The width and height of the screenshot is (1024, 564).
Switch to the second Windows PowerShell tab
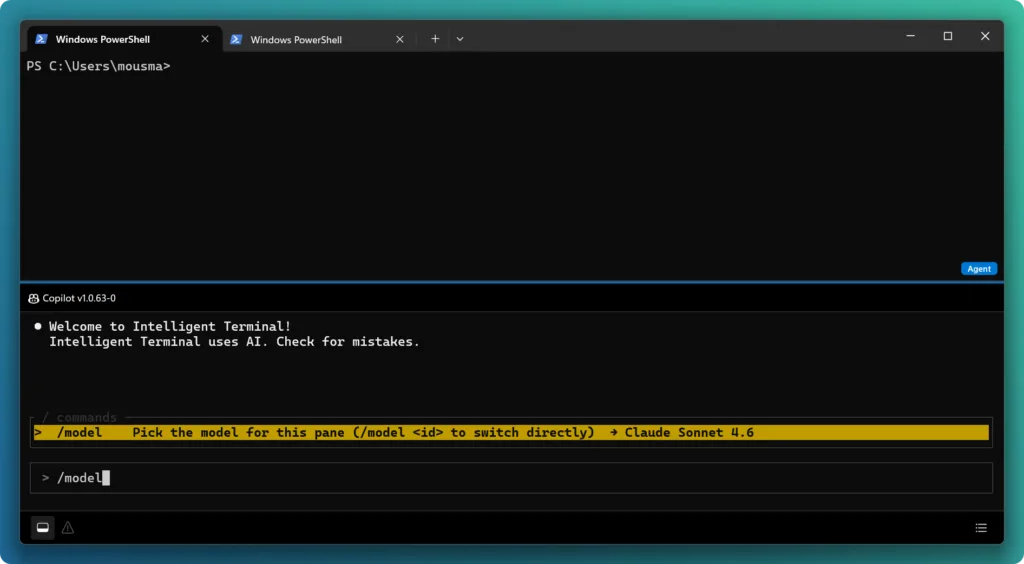coord(319,40)
